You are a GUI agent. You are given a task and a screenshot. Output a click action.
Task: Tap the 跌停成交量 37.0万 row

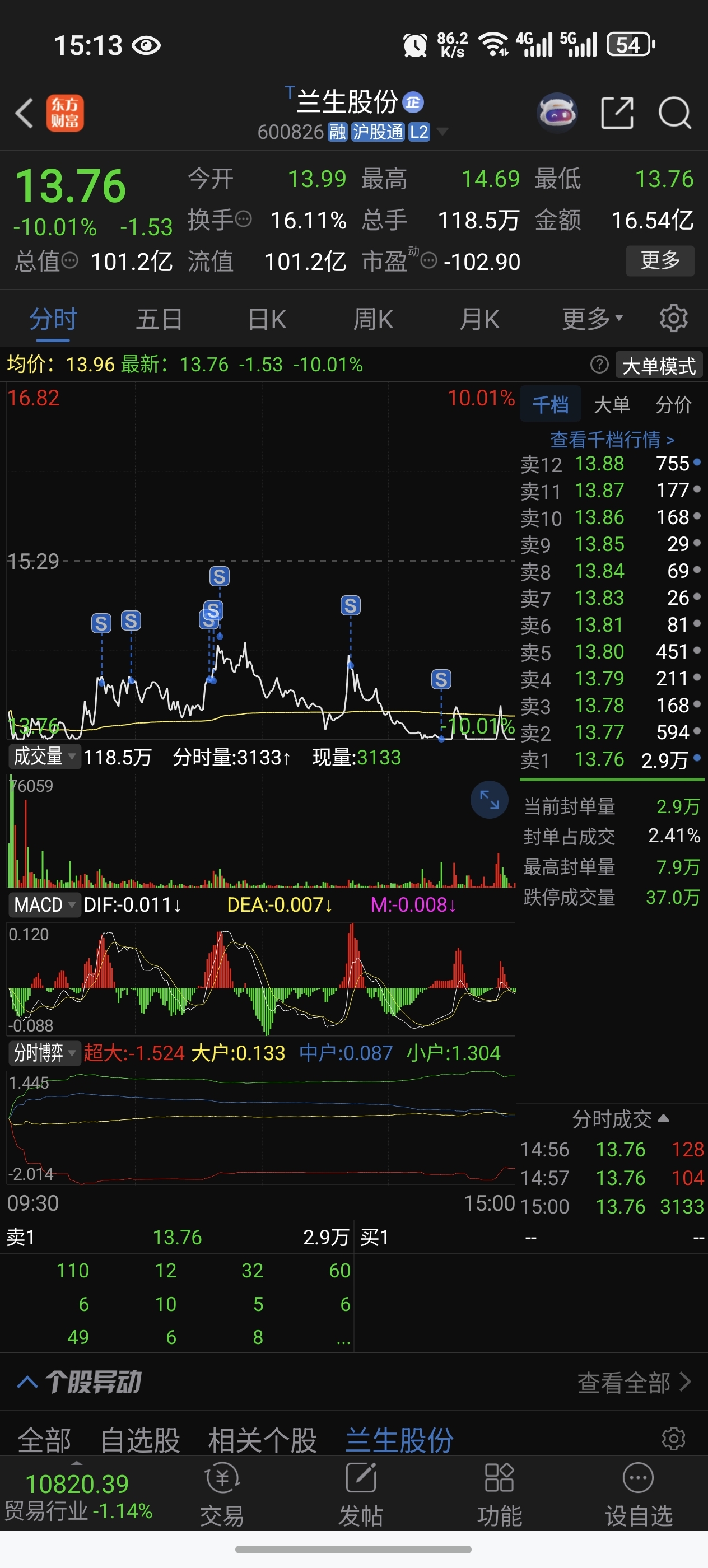(x=611, y=897)
